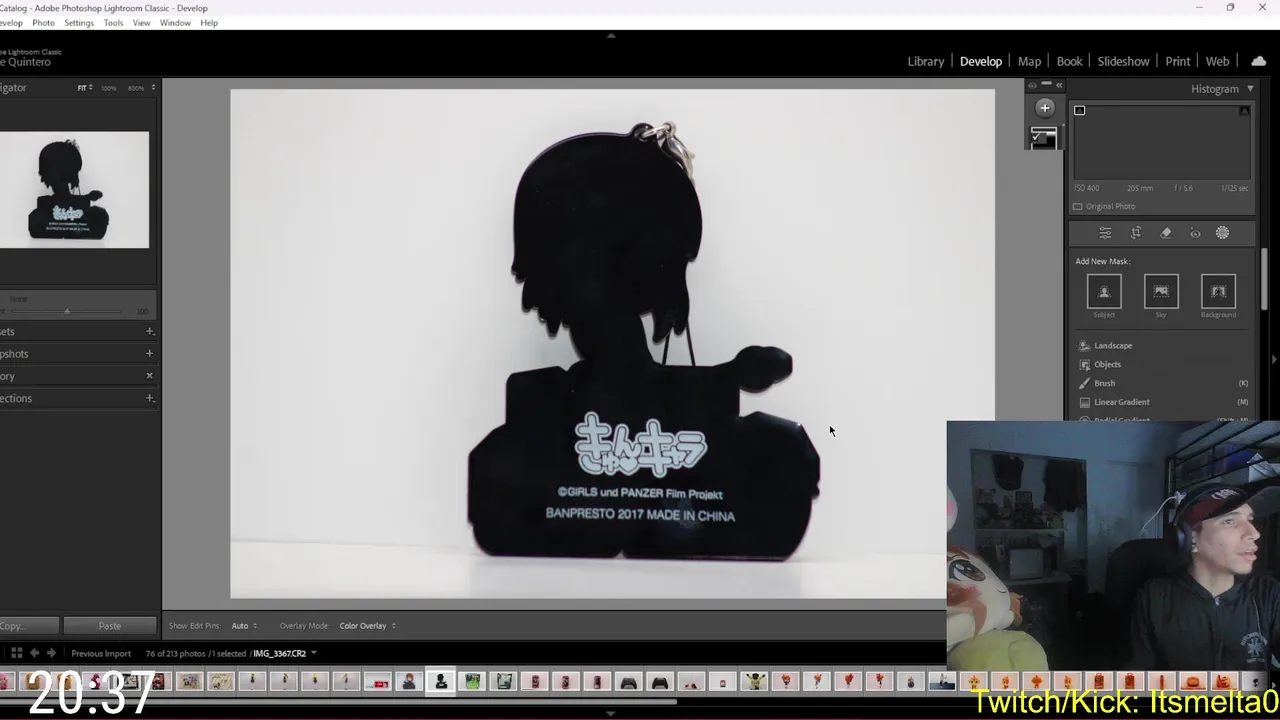Collapse right panel with side arrow
Image resolution: width=1280 pixels, height=720 pixels.
[1274, 359]
